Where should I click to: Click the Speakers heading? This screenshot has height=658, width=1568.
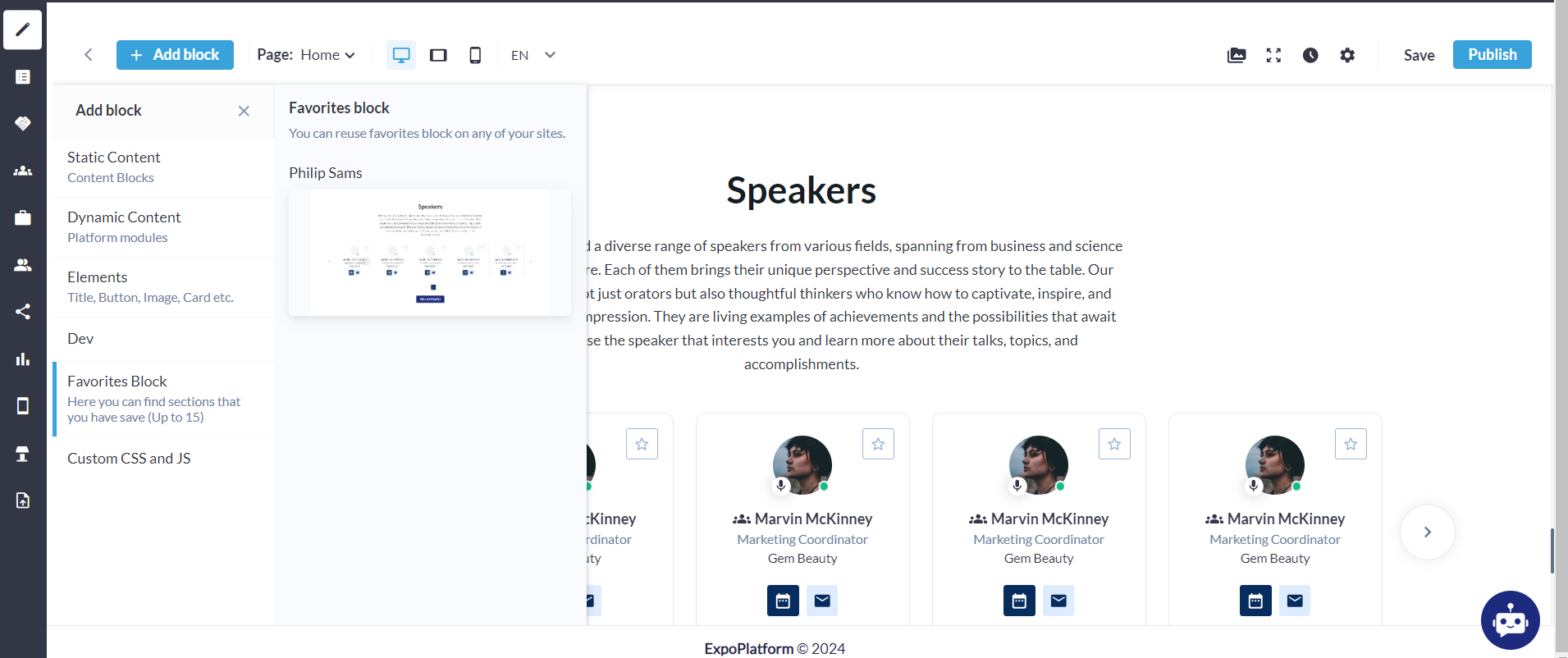[x=802, y=190]
